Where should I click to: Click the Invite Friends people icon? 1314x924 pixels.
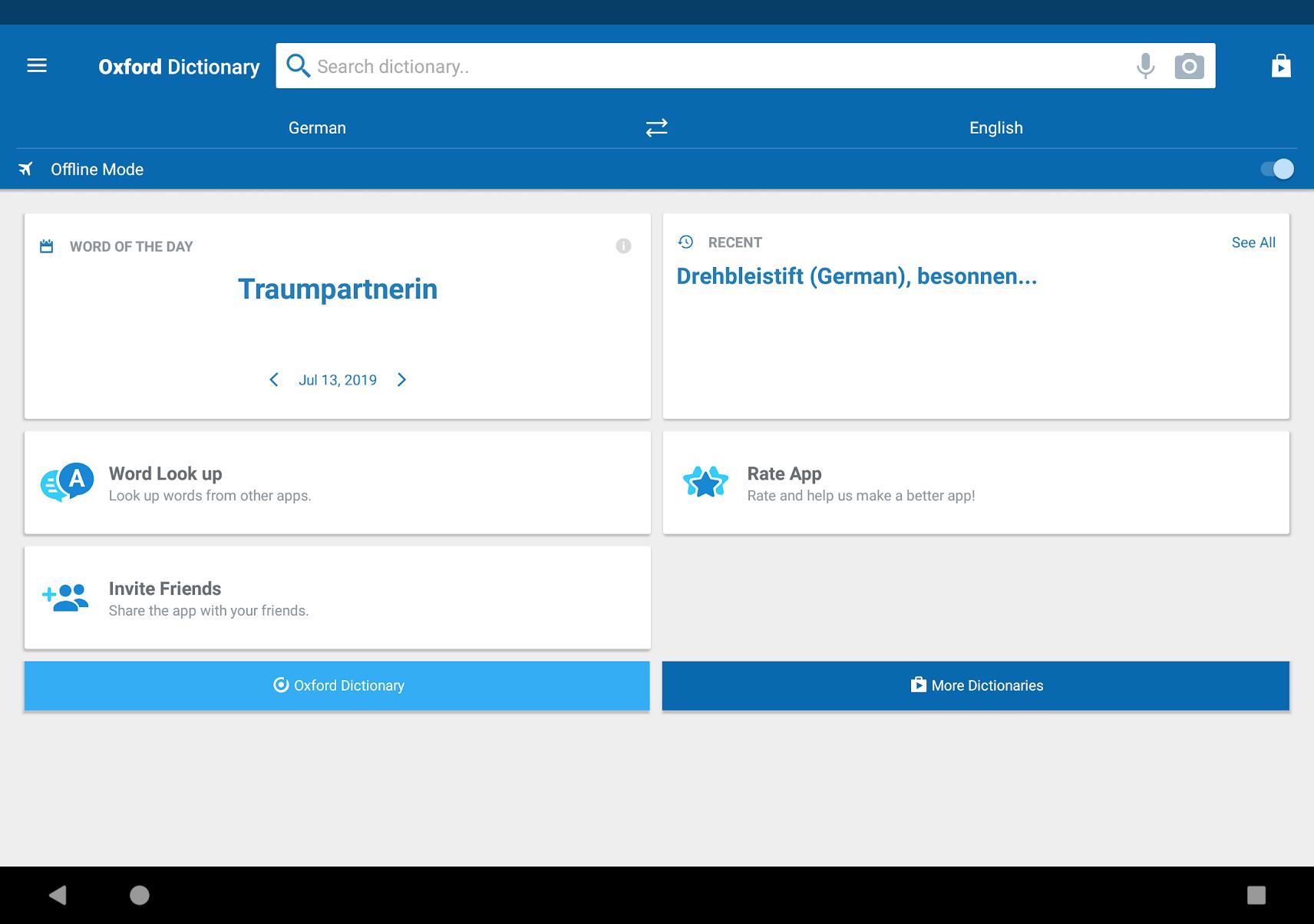(x=66, y=598)
